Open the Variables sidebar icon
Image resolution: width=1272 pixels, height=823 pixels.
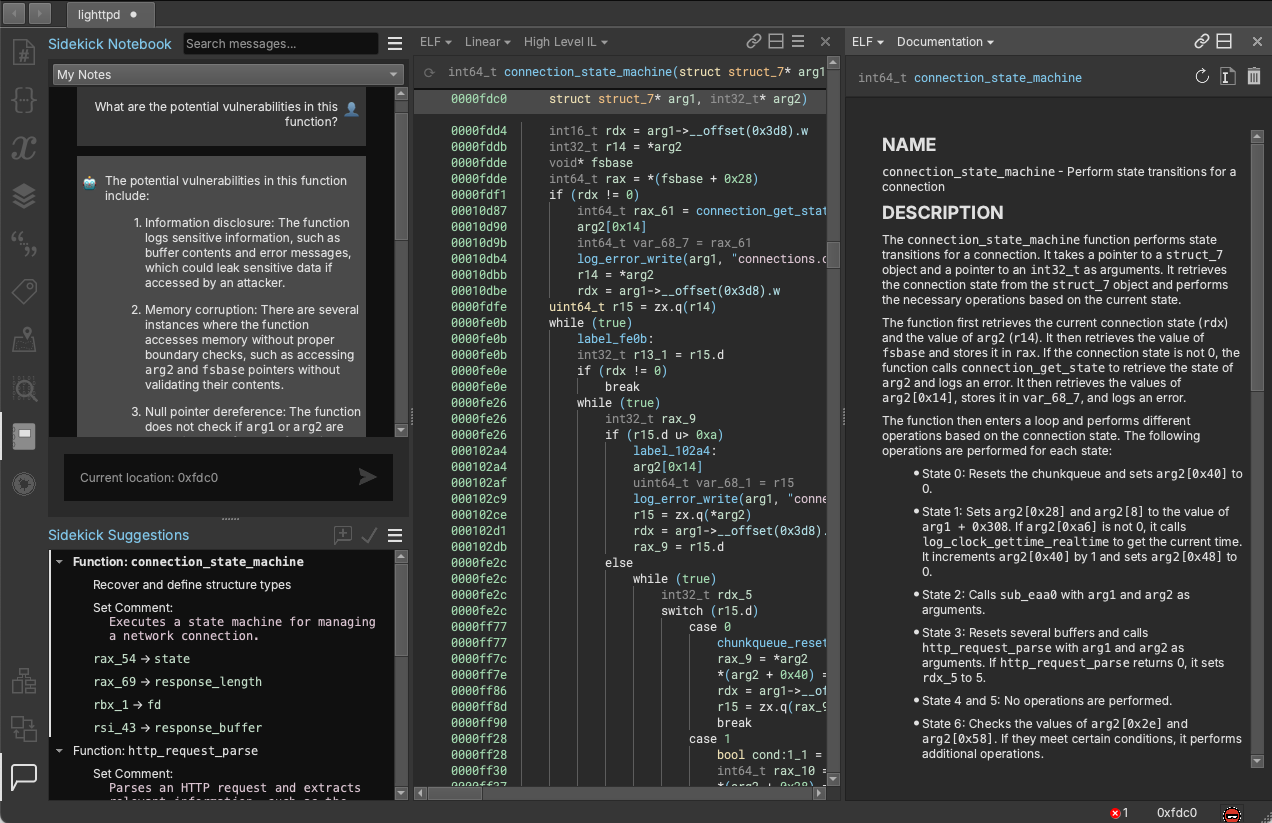pos(24,148)
